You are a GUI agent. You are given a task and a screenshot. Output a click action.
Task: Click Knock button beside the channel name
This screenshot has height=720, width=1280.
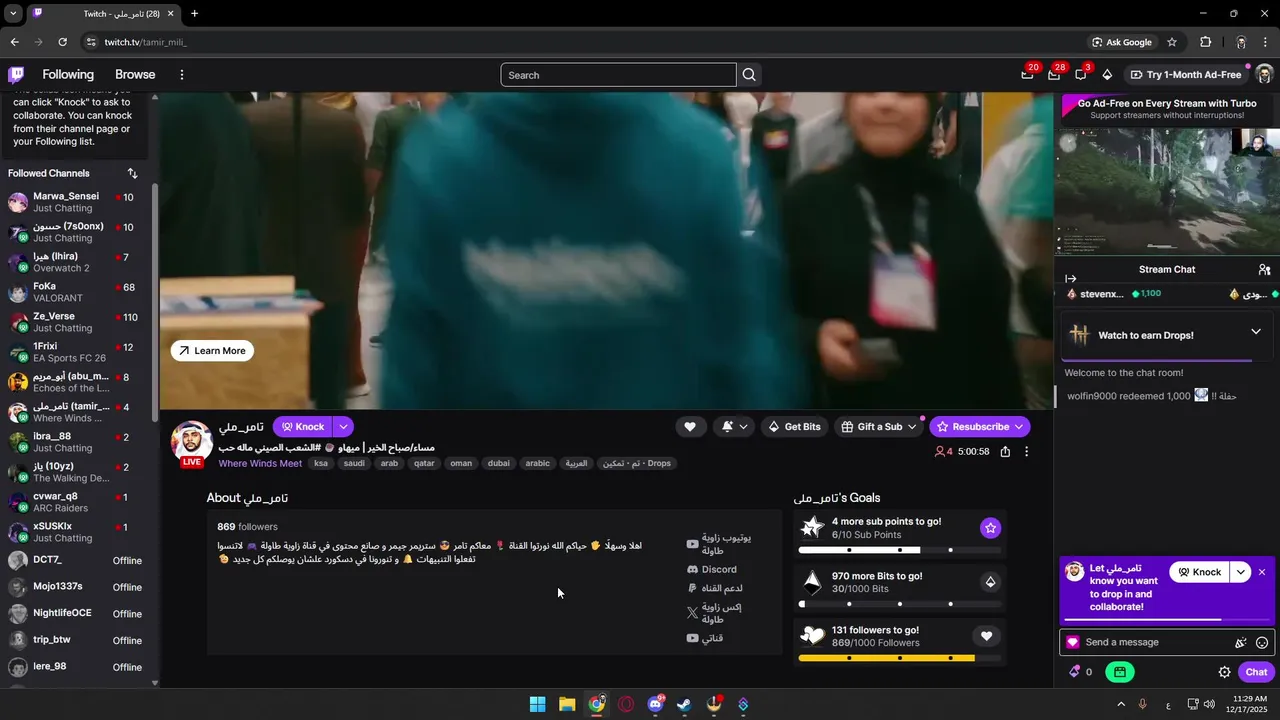point(302,427)
